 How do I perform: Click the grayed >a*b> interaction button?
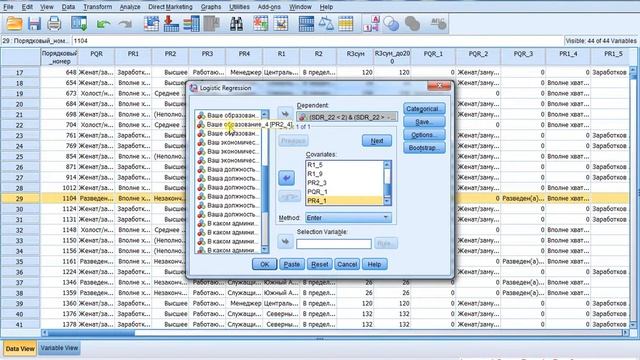(x=289, y=197)
